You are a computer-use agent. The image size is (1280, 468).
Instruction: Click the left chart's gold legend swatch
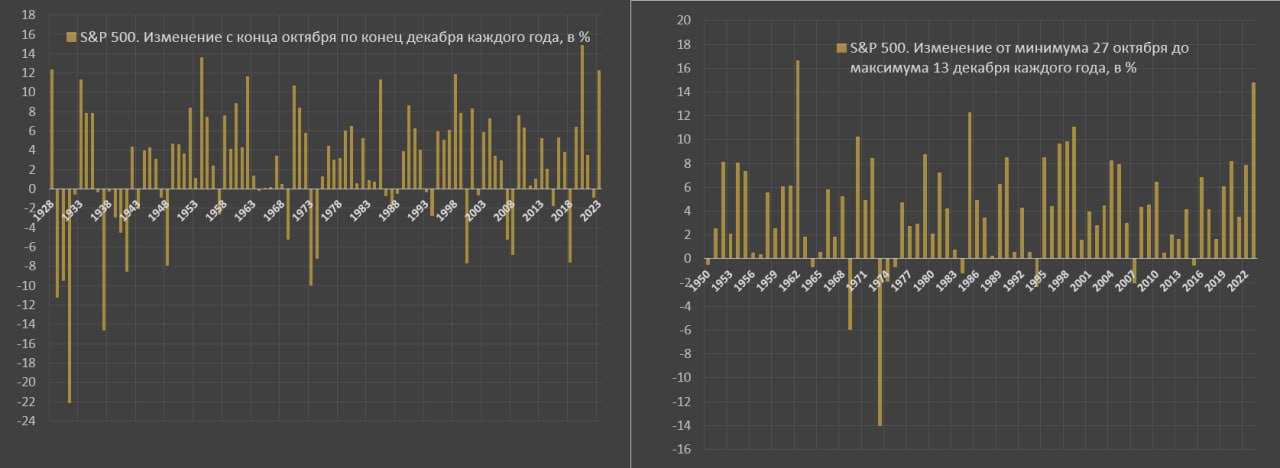pos(71,37)
